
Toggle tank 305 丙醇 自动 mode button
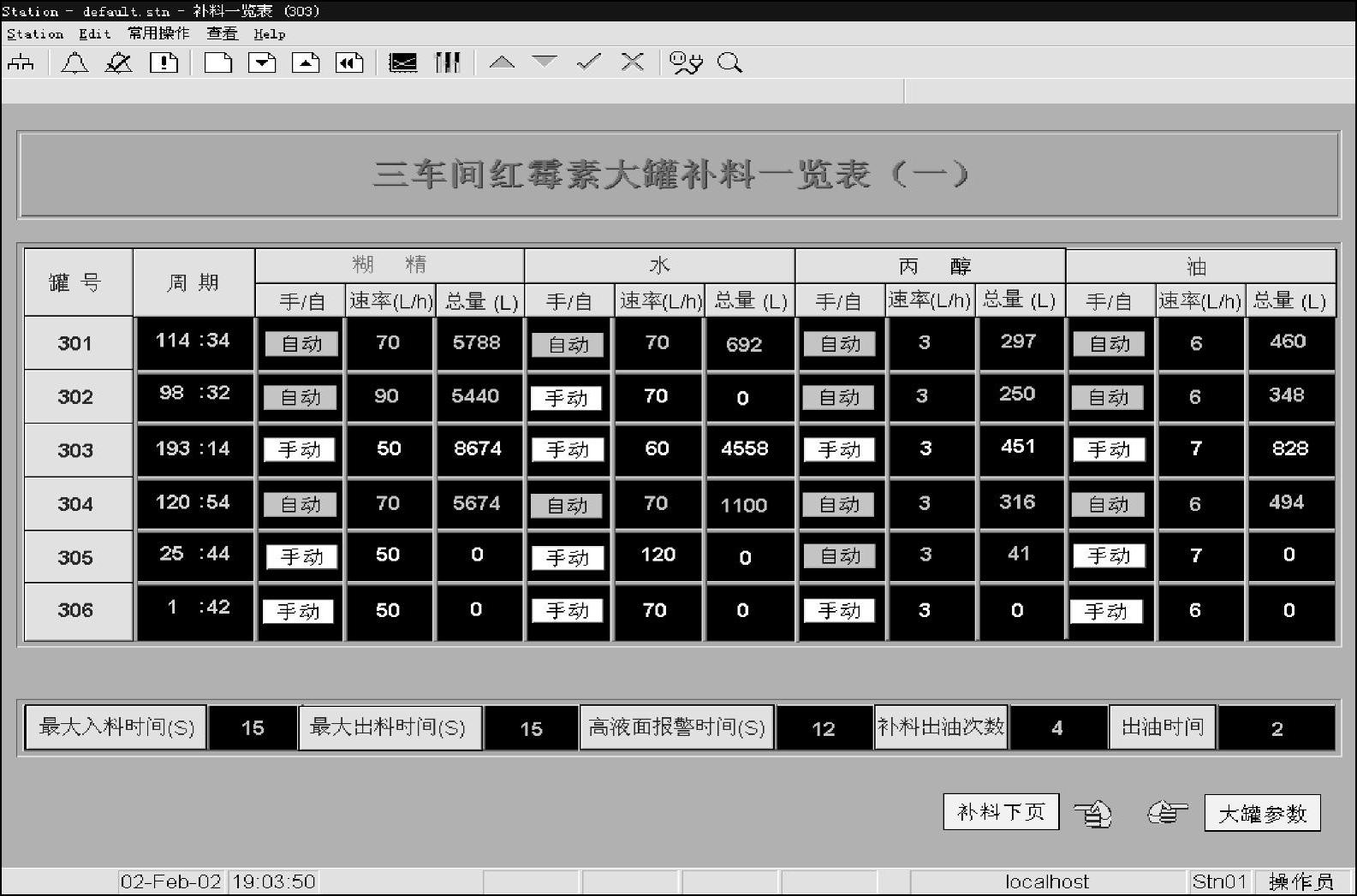click(x=840, y=556)
